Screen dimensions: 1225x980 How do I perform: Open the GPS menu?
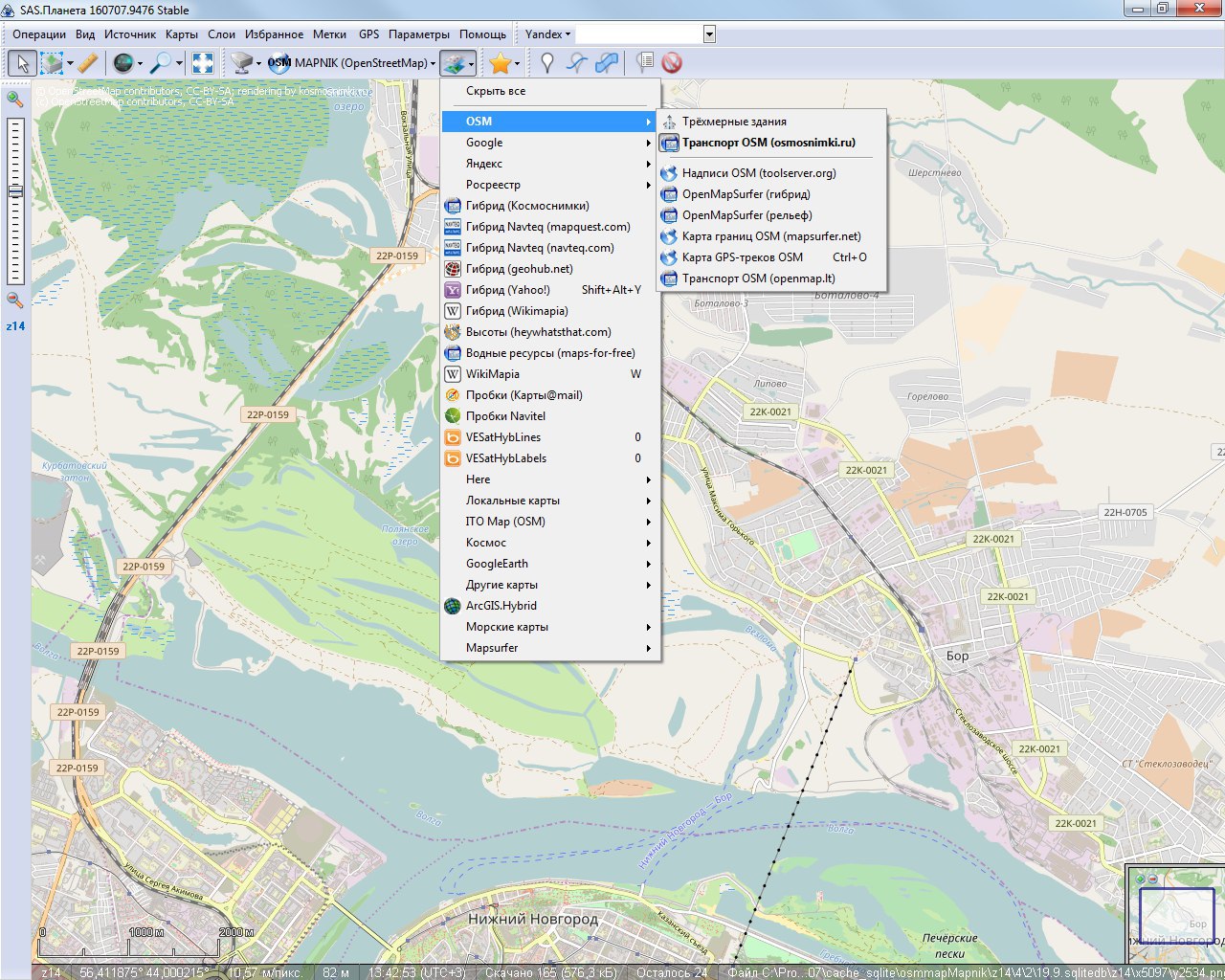point(368,34)
